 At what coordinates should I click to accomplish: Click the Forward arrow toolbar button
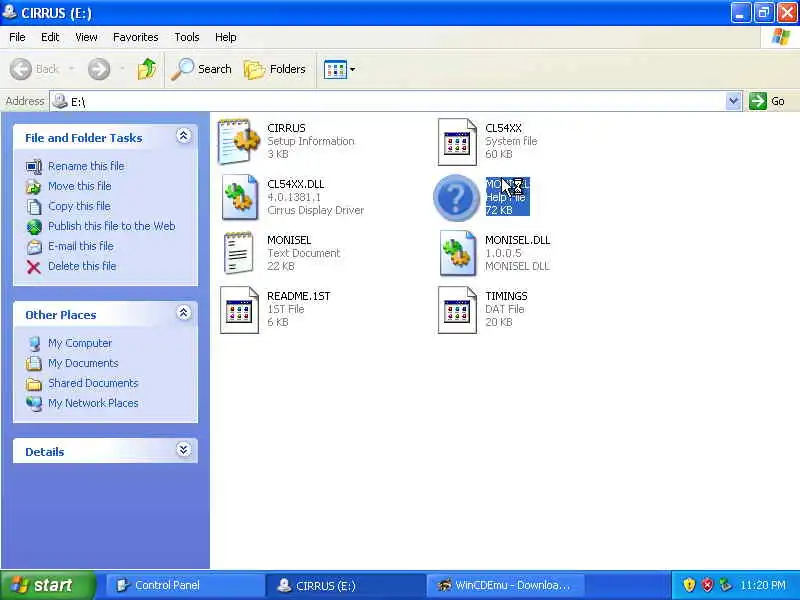(98, 69)
